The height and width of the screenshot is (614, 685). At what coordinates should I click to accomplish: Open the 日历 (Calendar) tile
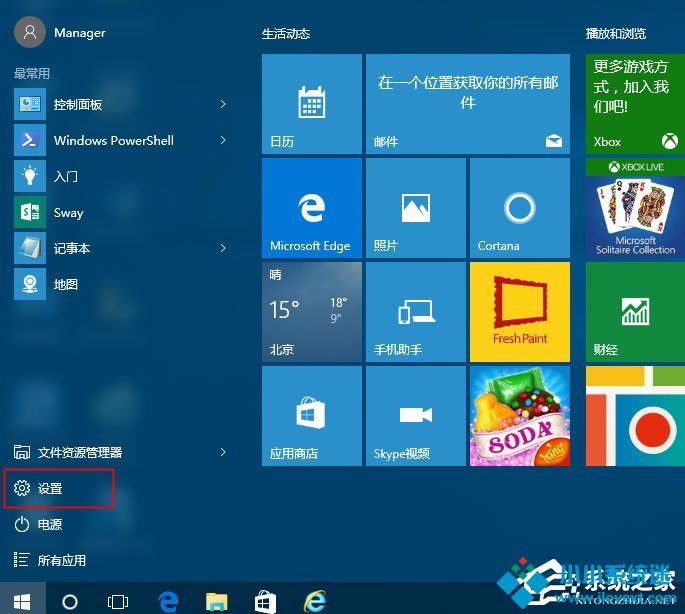click(x=312, y=104)
